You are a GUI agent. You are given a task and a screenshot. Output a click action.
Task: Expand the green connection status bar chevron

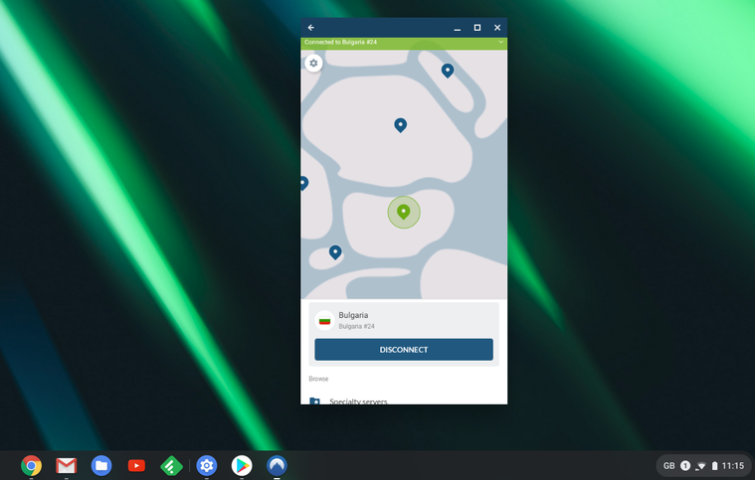[501, 42]
